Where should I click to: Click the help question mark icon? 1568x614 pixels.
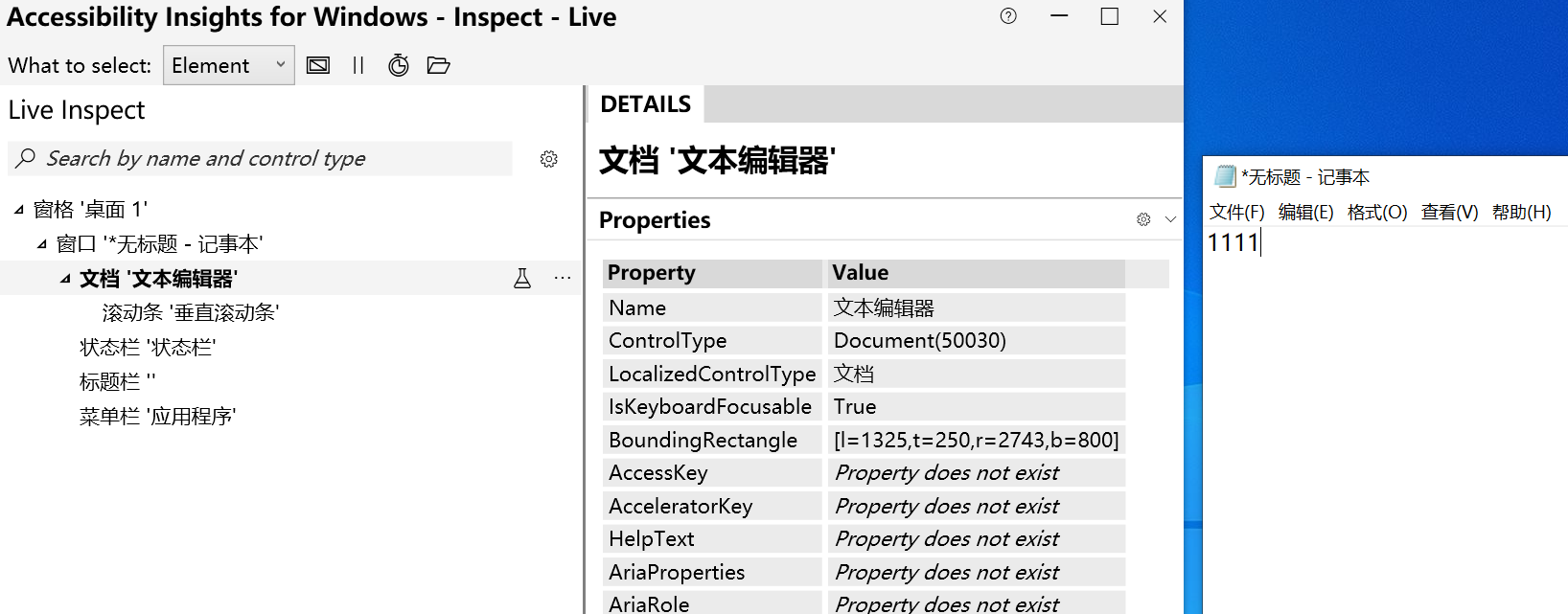(1008, 16)
